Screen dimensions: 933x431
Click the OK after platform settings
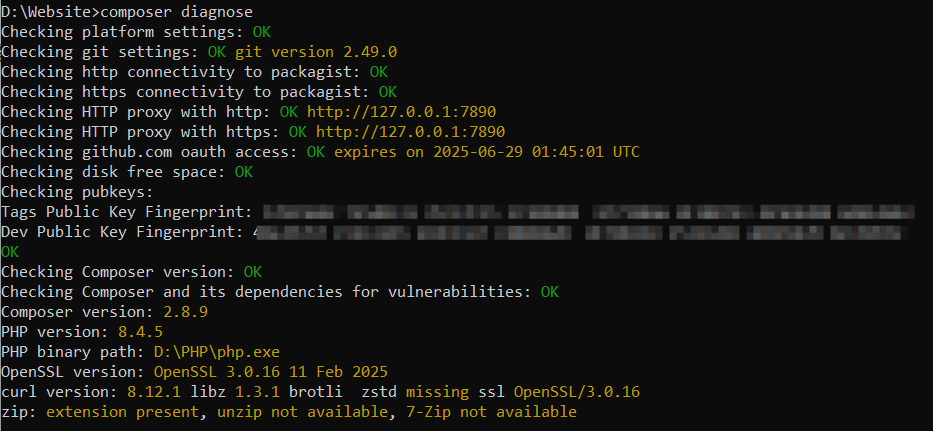[262, 32]
